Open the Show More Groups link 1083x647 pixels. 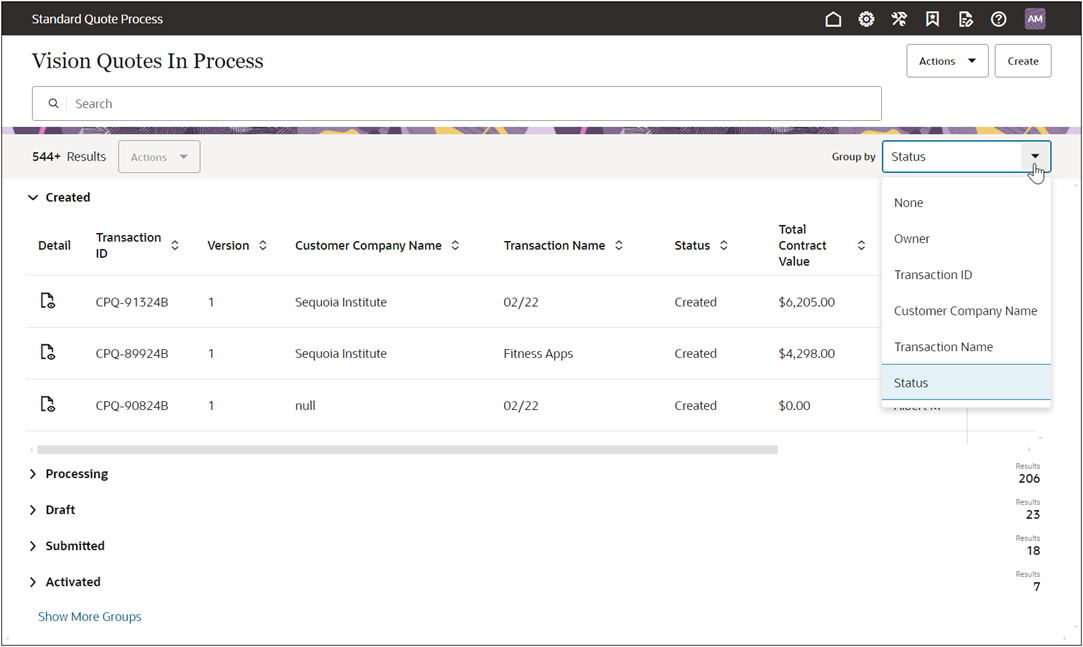[89, 616]
